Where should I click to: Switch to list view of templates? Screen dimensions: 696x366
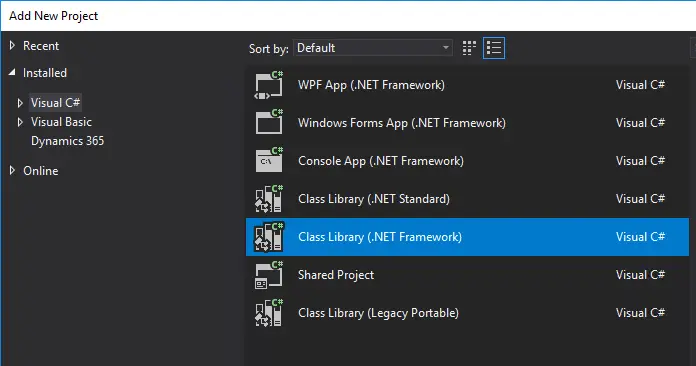(494, 48)
